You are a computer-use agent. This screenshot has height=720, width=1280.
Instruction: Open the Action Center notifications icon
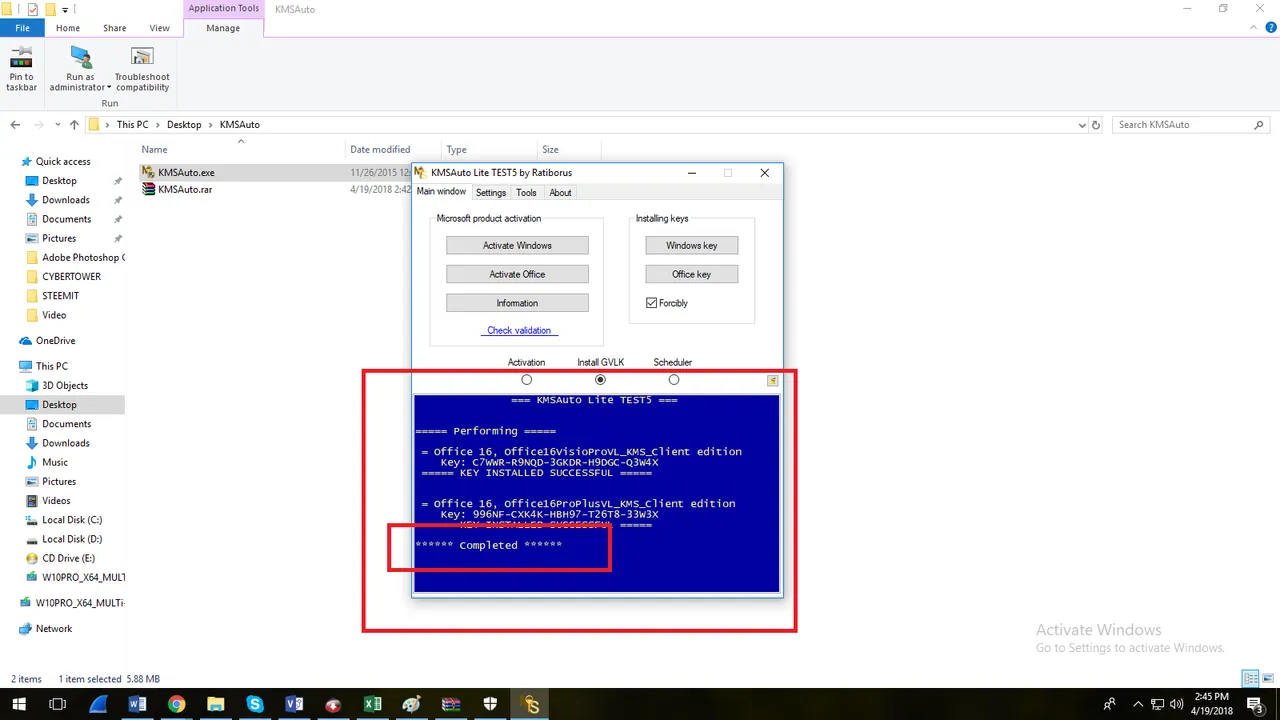tap(1256, 704)
